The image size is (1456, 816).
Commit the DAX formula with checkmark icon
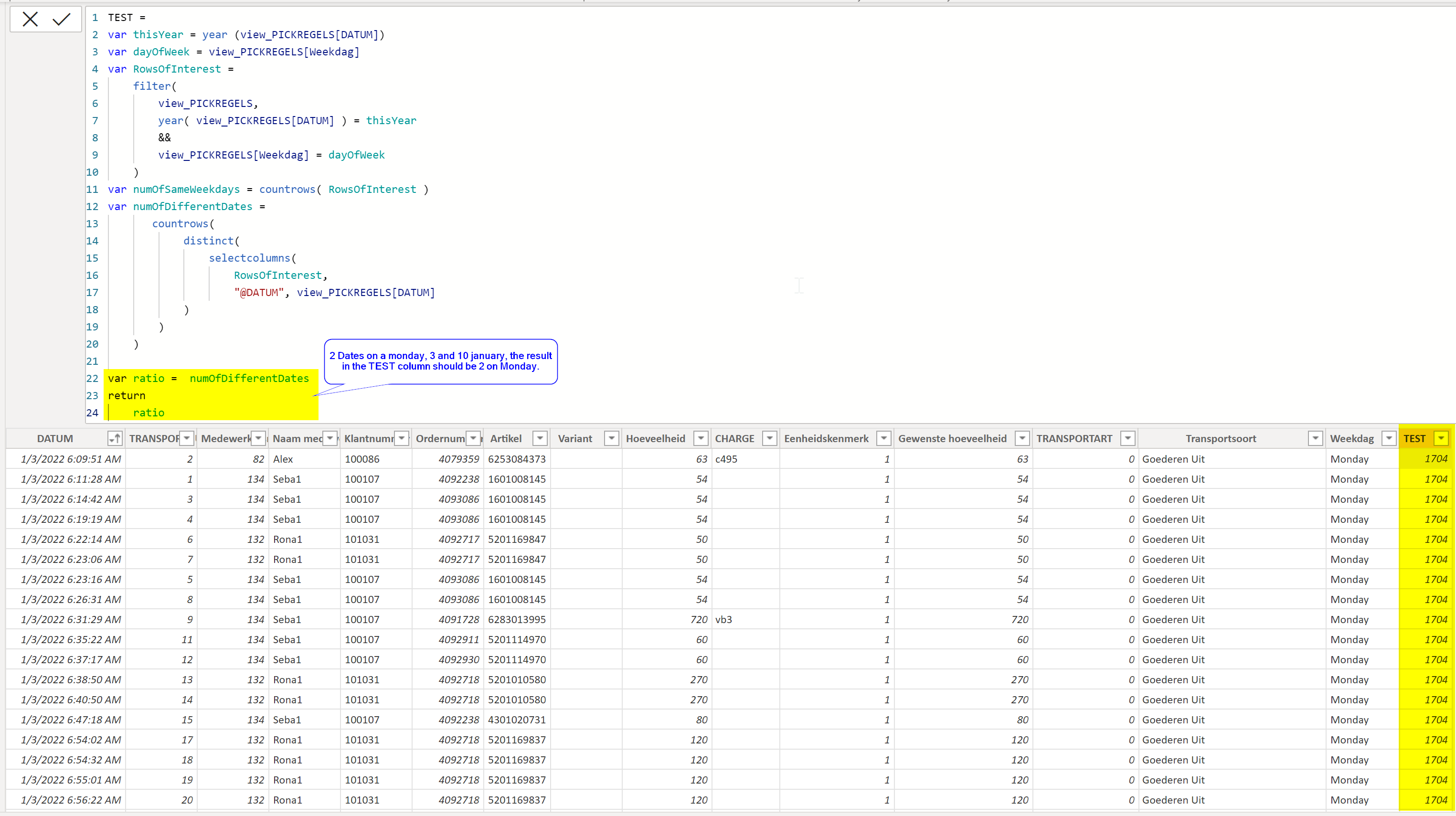(61, 19)
